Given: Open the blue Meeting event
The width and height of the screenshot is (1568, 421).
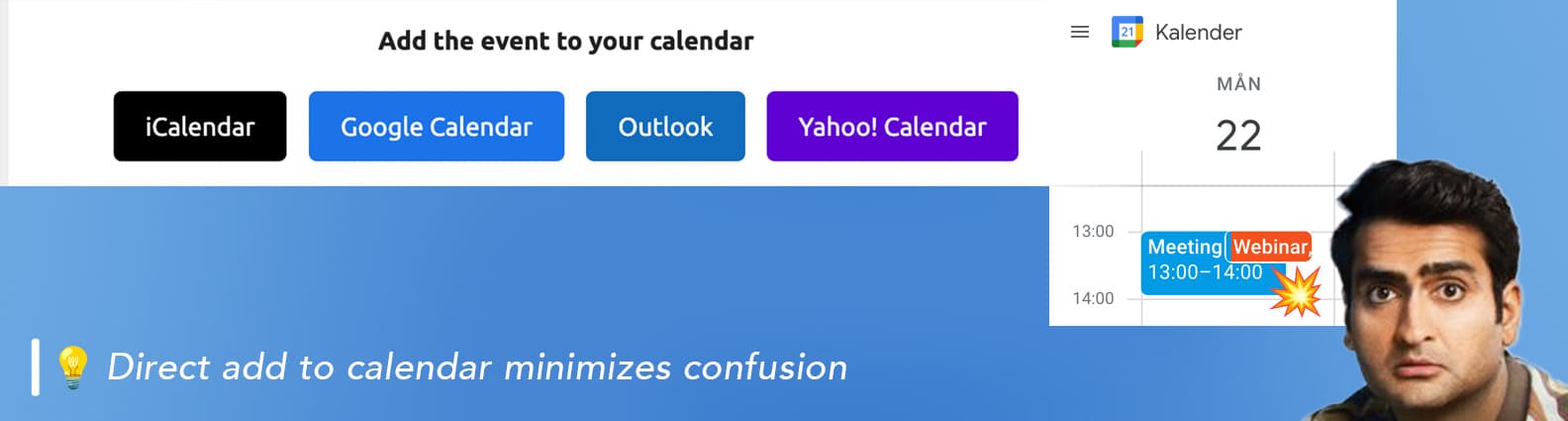Looking at the screenshot, I should click(x=1184, y=248).
